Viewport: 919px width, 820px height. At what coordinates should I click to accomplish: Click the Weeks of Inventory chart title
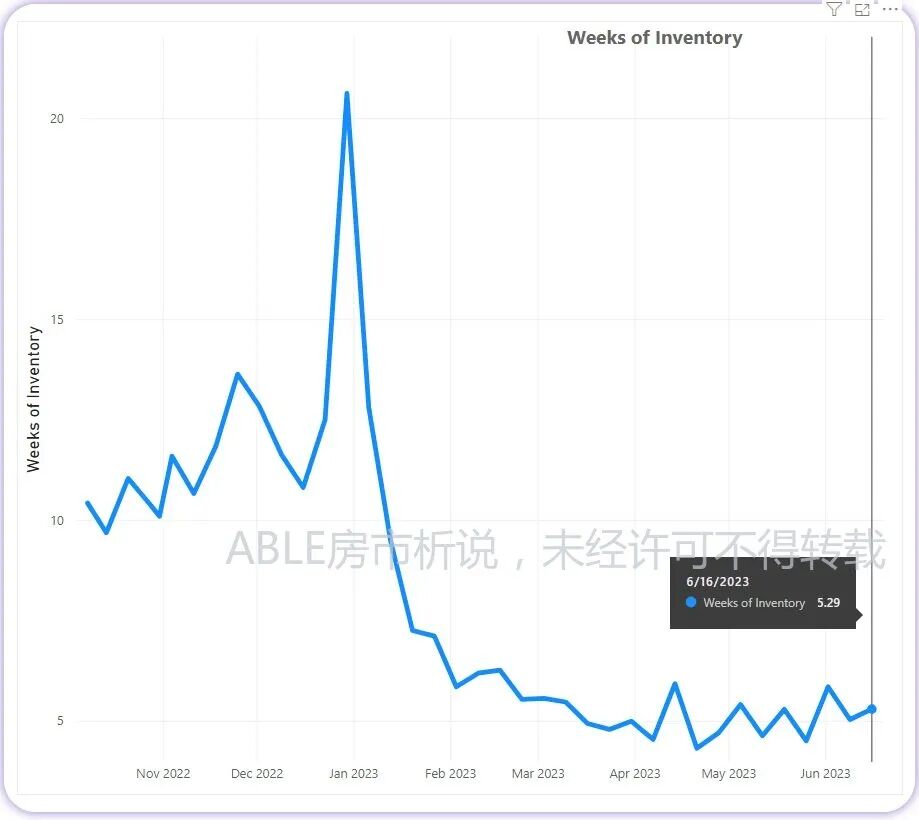click(x=655, y=38)
